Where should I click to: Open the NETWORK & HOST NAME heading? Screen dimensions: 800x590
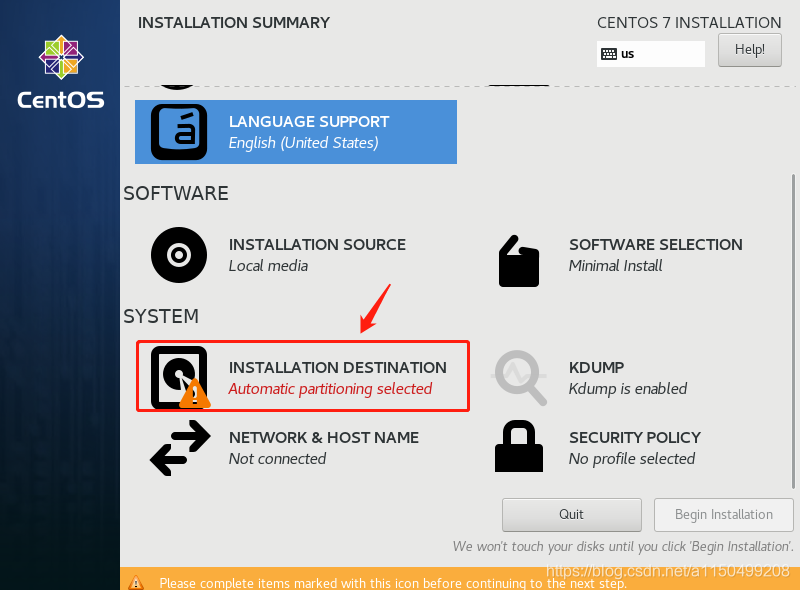point(323,437)
